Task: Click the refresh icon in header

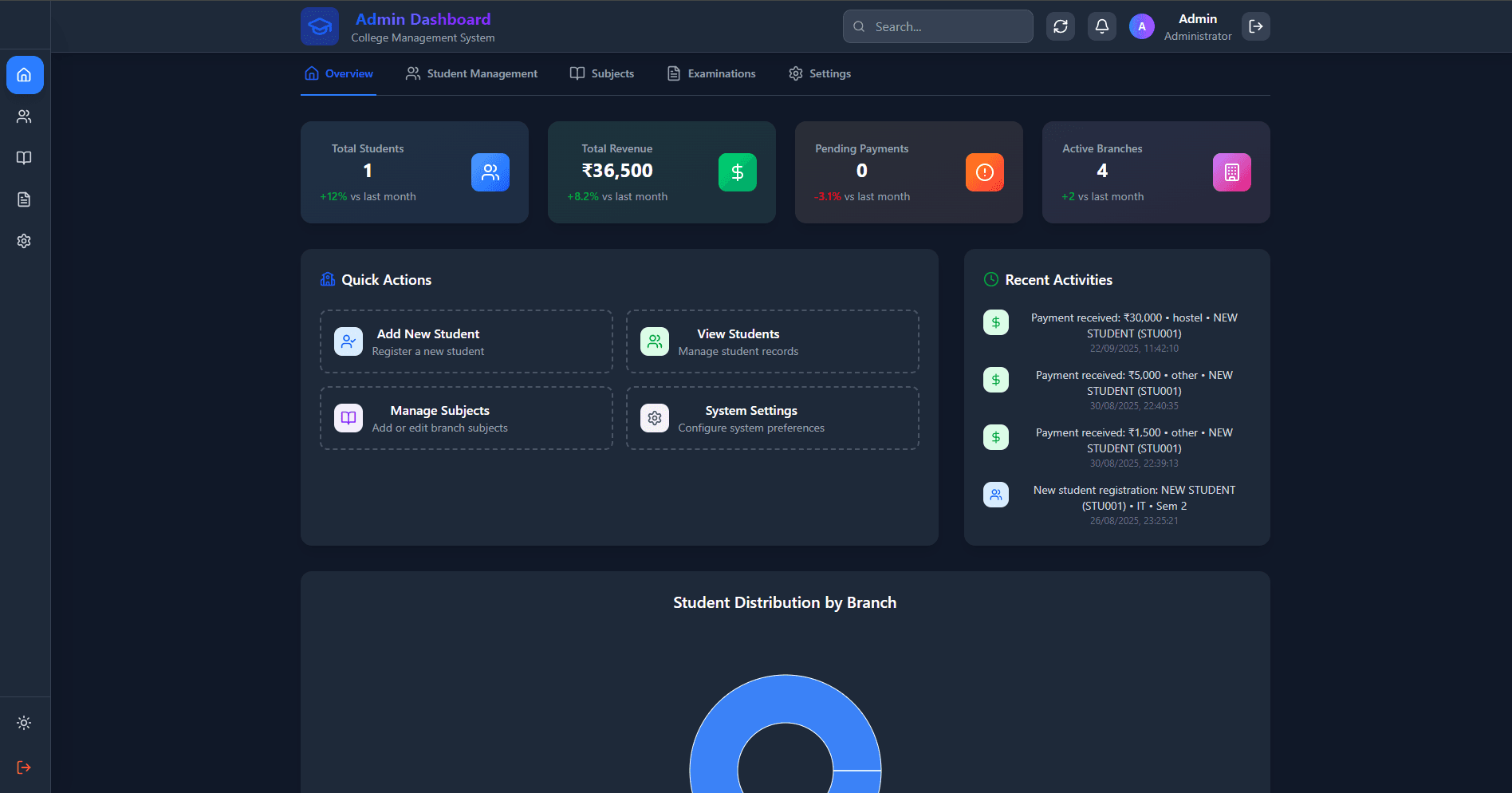Action: click(1060, 26)
